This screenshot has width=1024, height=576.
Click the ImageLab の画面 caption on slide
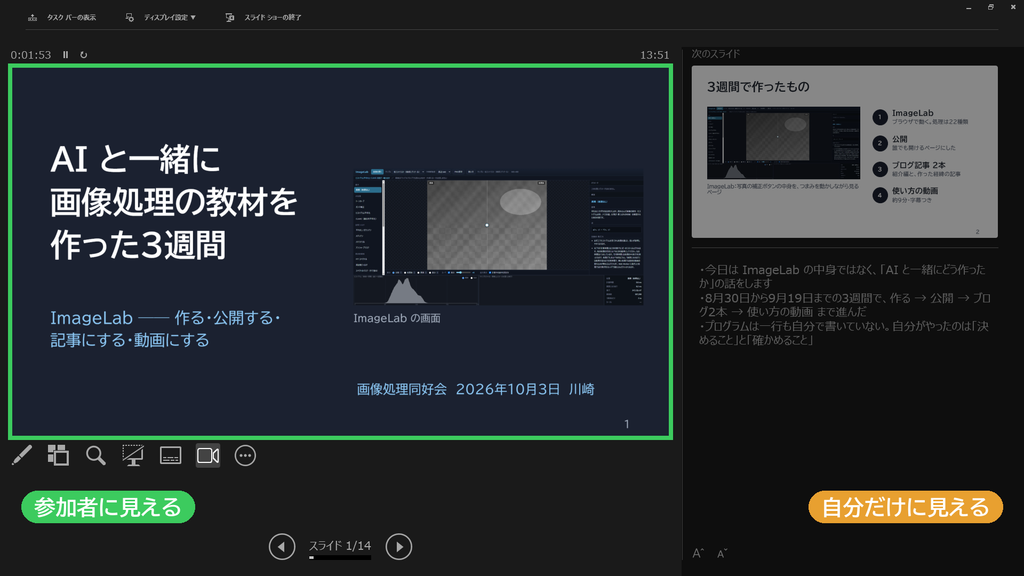[397, 318]
